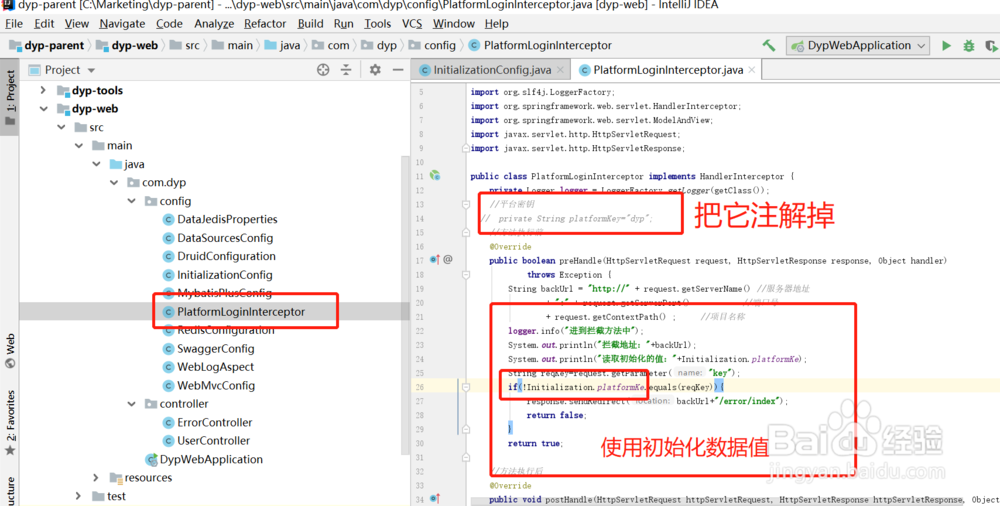Open the Web side tool window
Screen dimensions: 1000x506
(10, 351)
